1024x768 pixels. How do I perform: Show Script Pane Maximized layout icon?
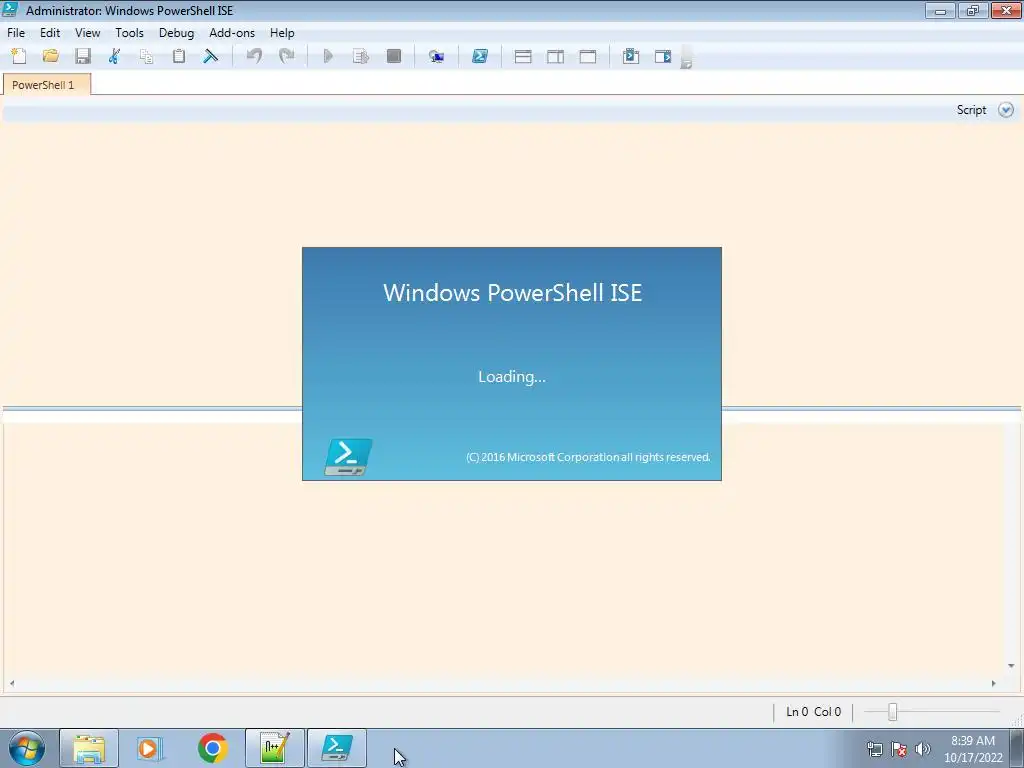[588, 57]
